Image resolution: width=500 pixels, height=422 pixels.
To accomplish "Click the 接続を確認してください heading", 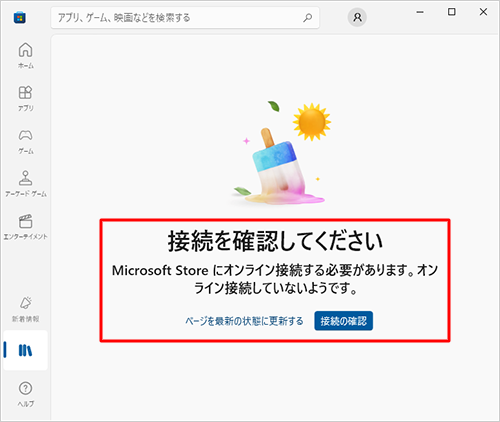I will pyautogui.click(x=275, y=241).
